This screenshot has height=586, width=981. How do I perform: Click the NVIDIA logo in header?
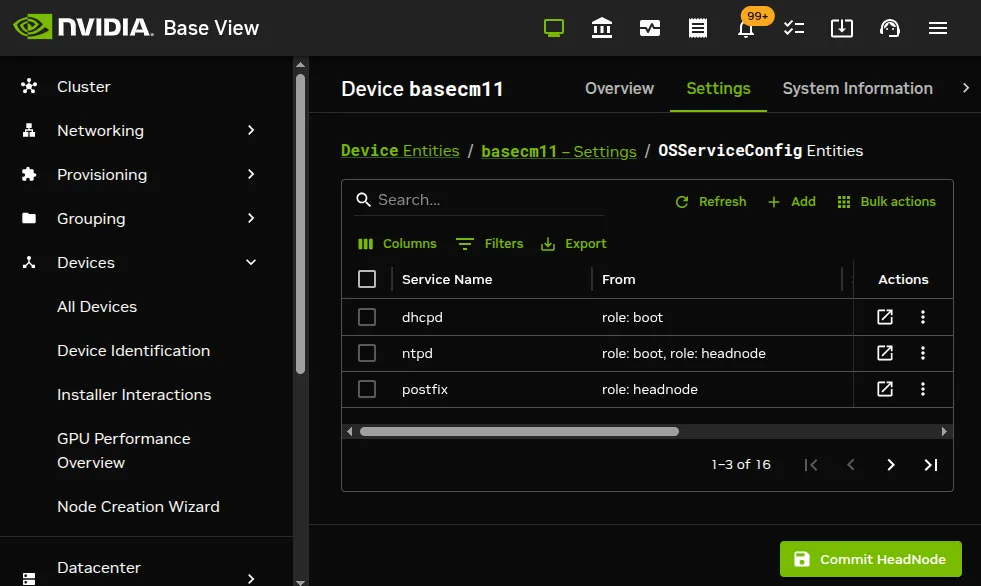point(83,28)
